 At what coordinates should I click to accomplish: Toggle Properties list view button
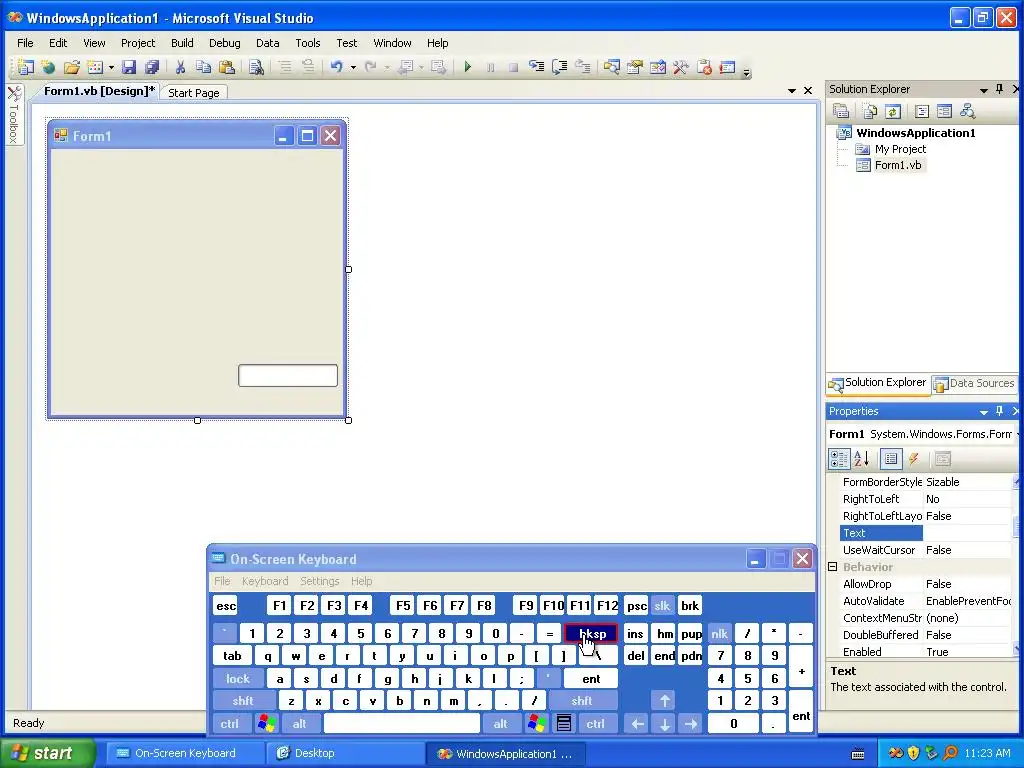[x=890, y=459]
